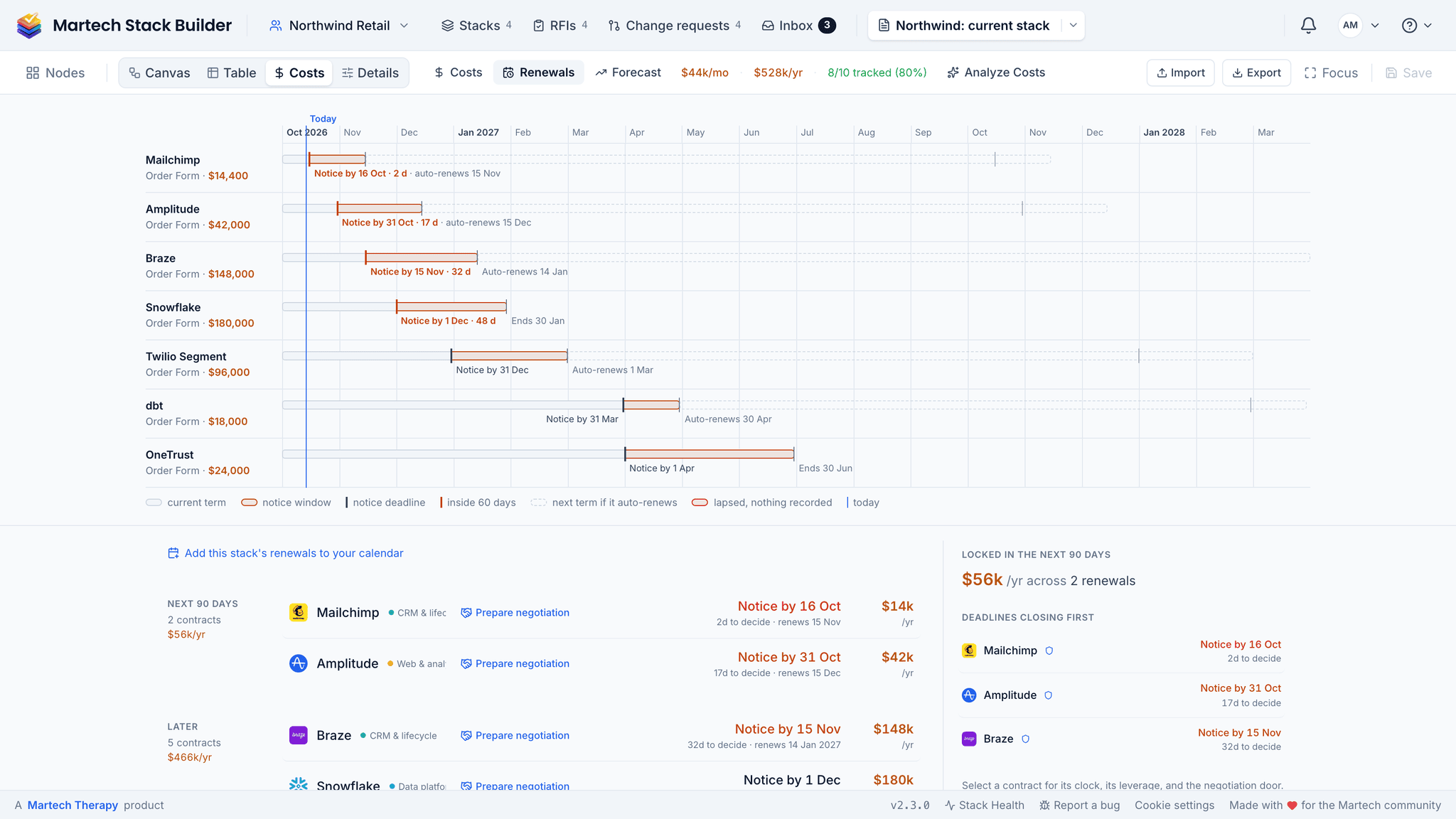Expand the AM user account menu
This screenshot has width=1456, height=819.
coord(1359,26)
